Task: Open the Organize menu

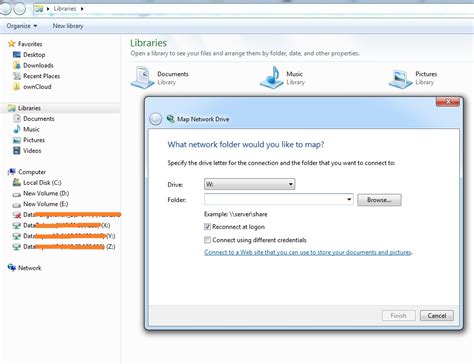Action: tap(22, 26)
